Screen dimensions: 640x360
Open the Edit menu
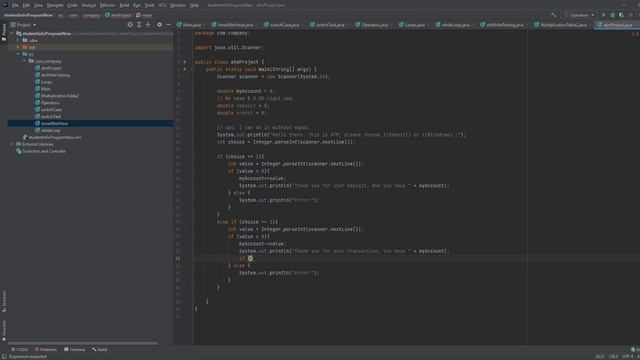[x=26, y=5]
